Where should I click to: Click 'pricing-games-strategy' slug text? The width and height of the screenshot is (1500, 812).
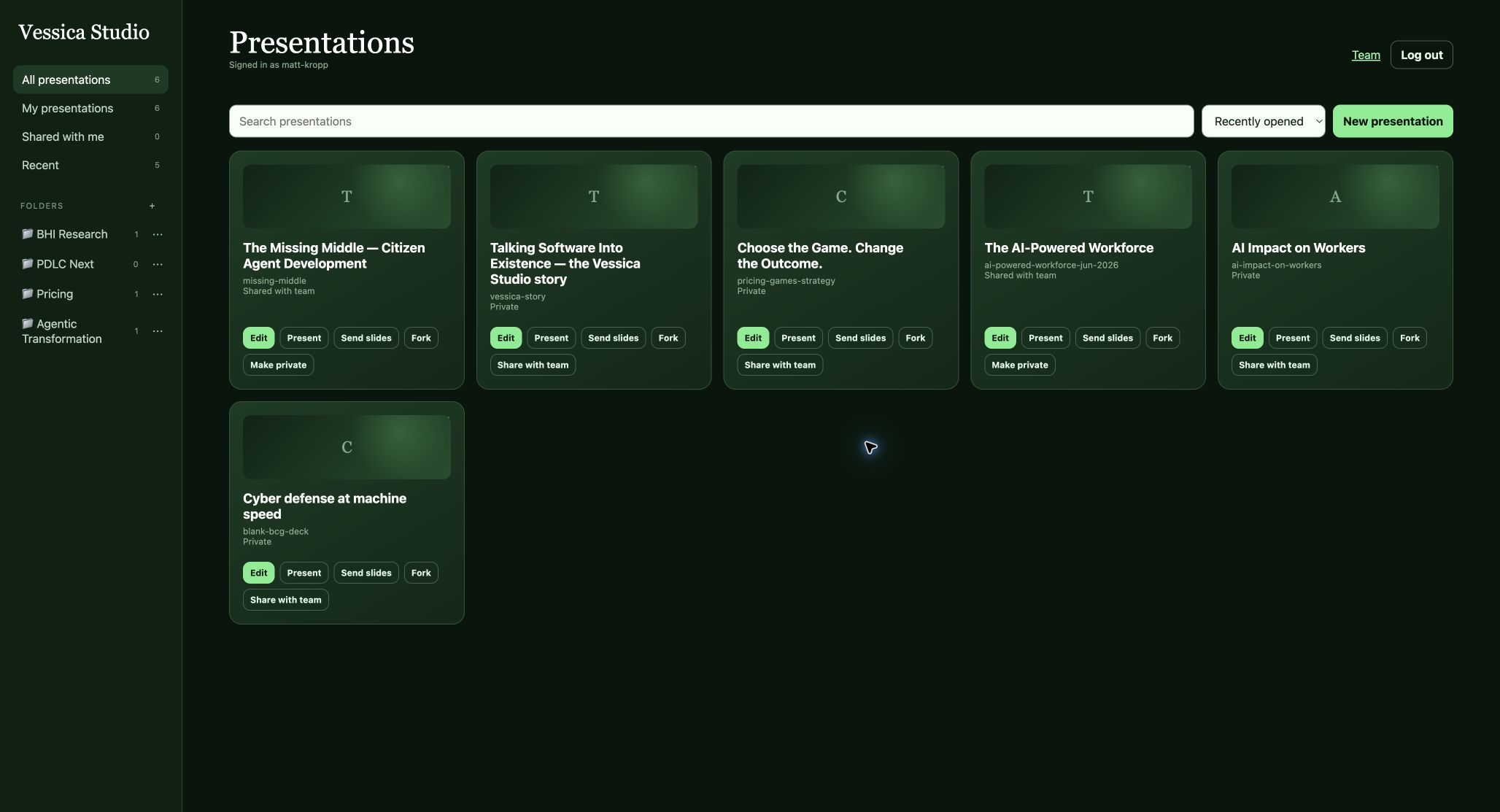[786, 281]
